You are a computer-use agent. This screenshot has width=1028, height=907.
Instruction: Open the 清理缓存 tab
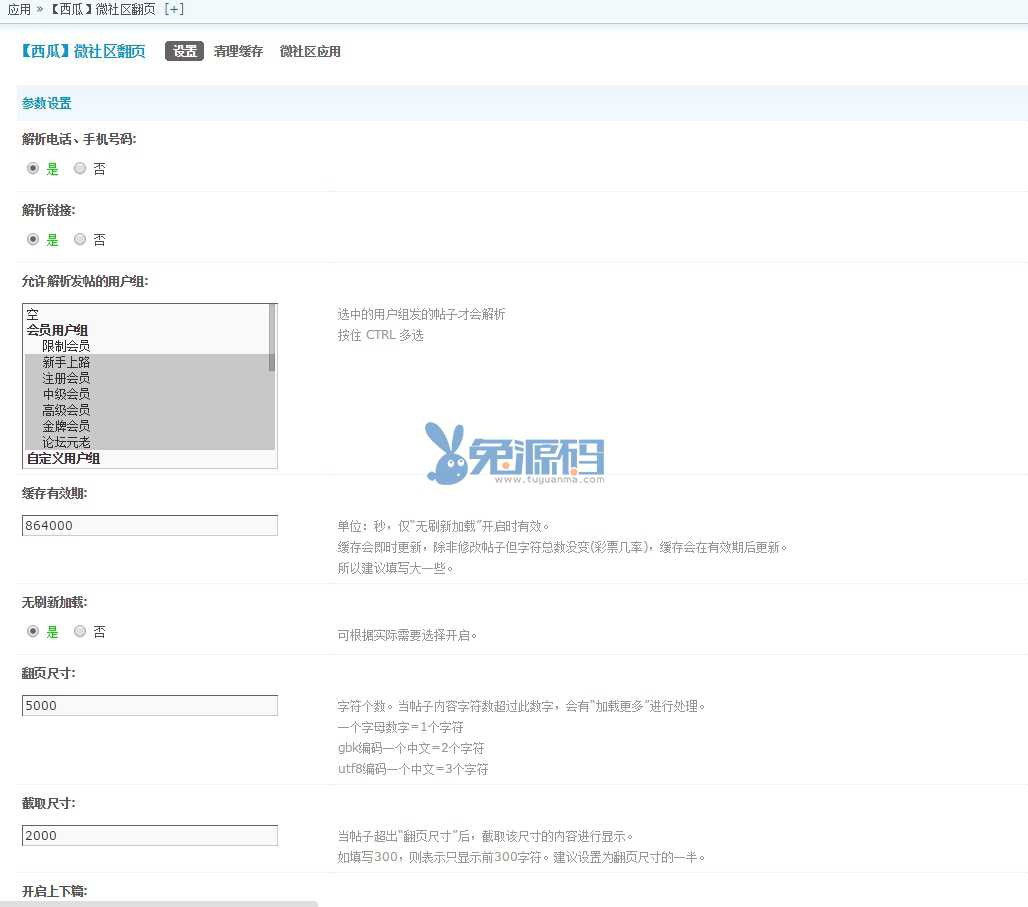coord(238,51)
